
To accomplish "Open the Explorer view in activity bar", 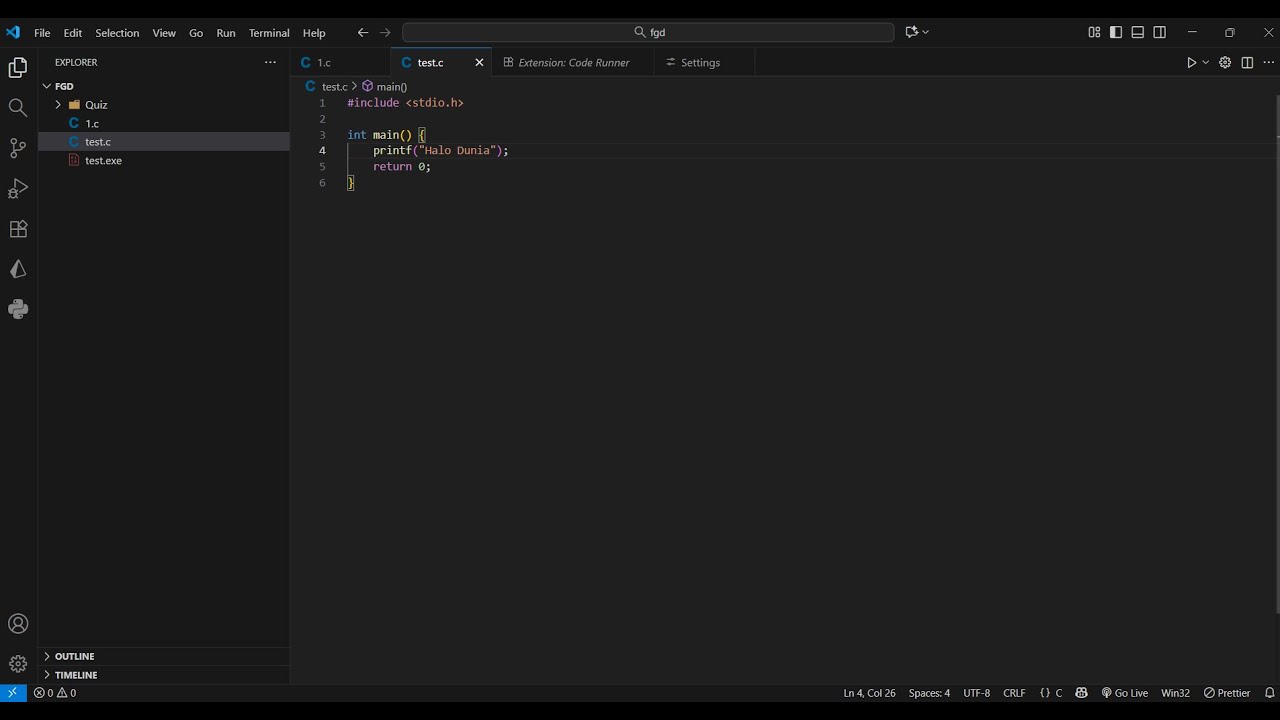I will pyautogui.click(x=18, y=68).
